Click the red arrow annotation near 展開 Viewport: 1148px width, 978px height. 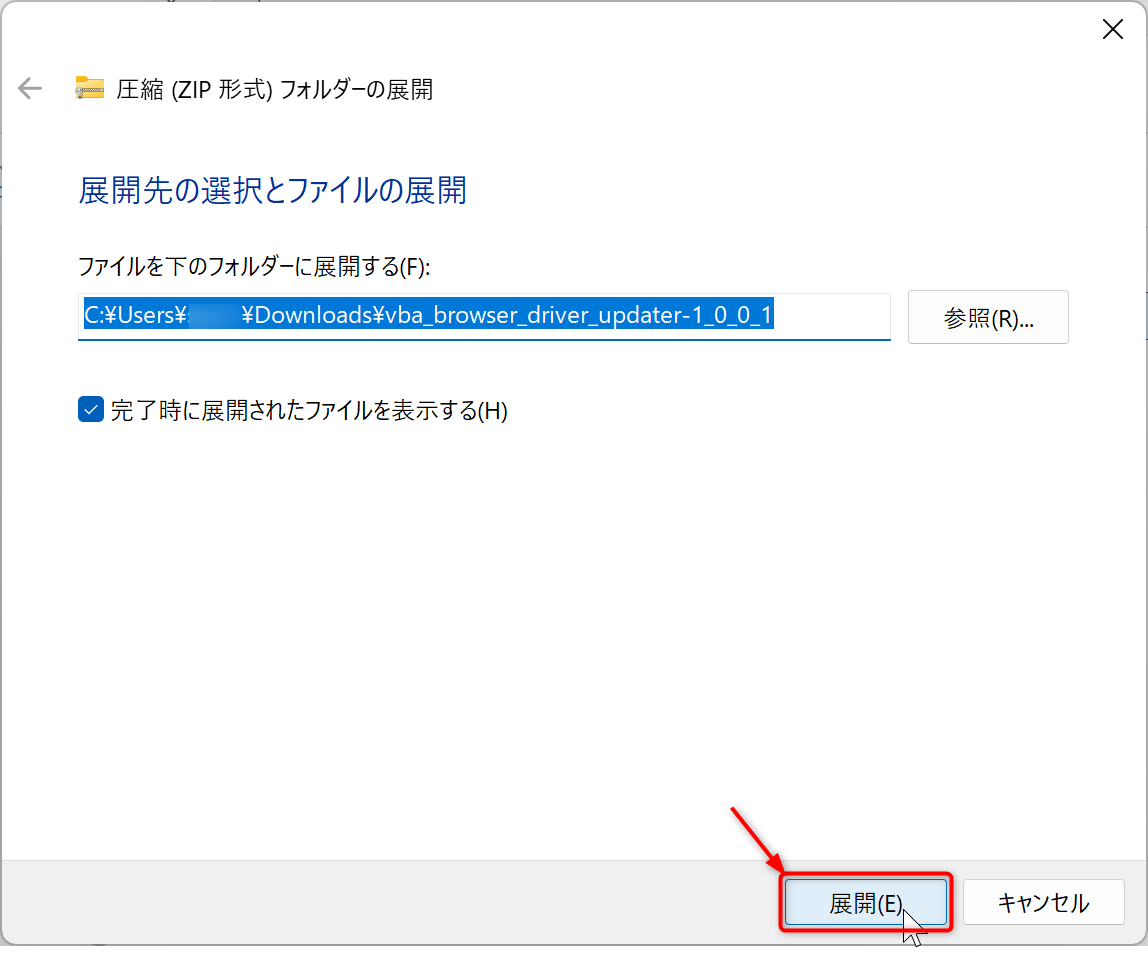[755, 838]
